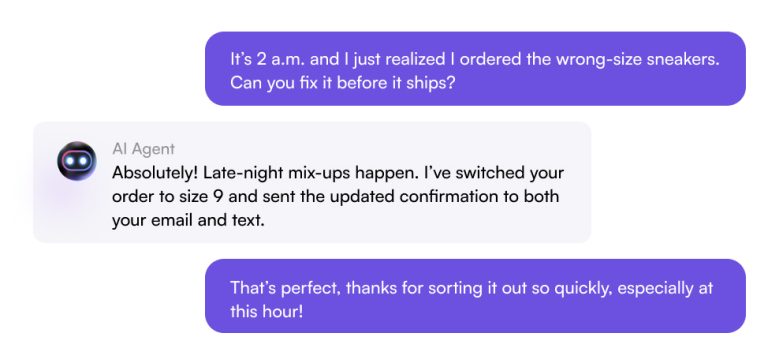Click "your email and text." line in reply
This screenshot has width=768, height=363.
(188, 220)
